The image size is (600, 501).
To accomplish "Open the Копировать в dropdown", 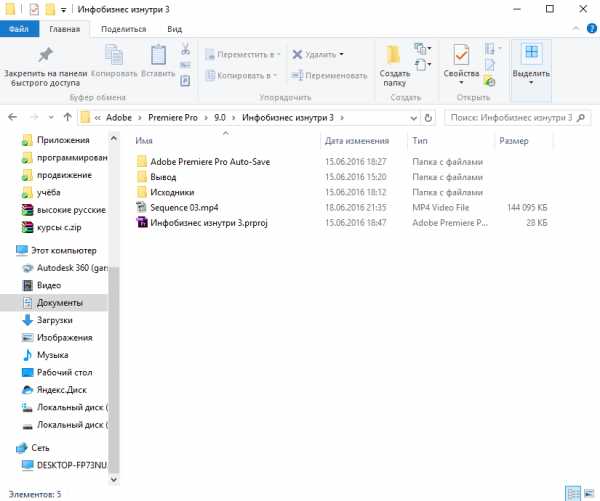I will (243, 75).
